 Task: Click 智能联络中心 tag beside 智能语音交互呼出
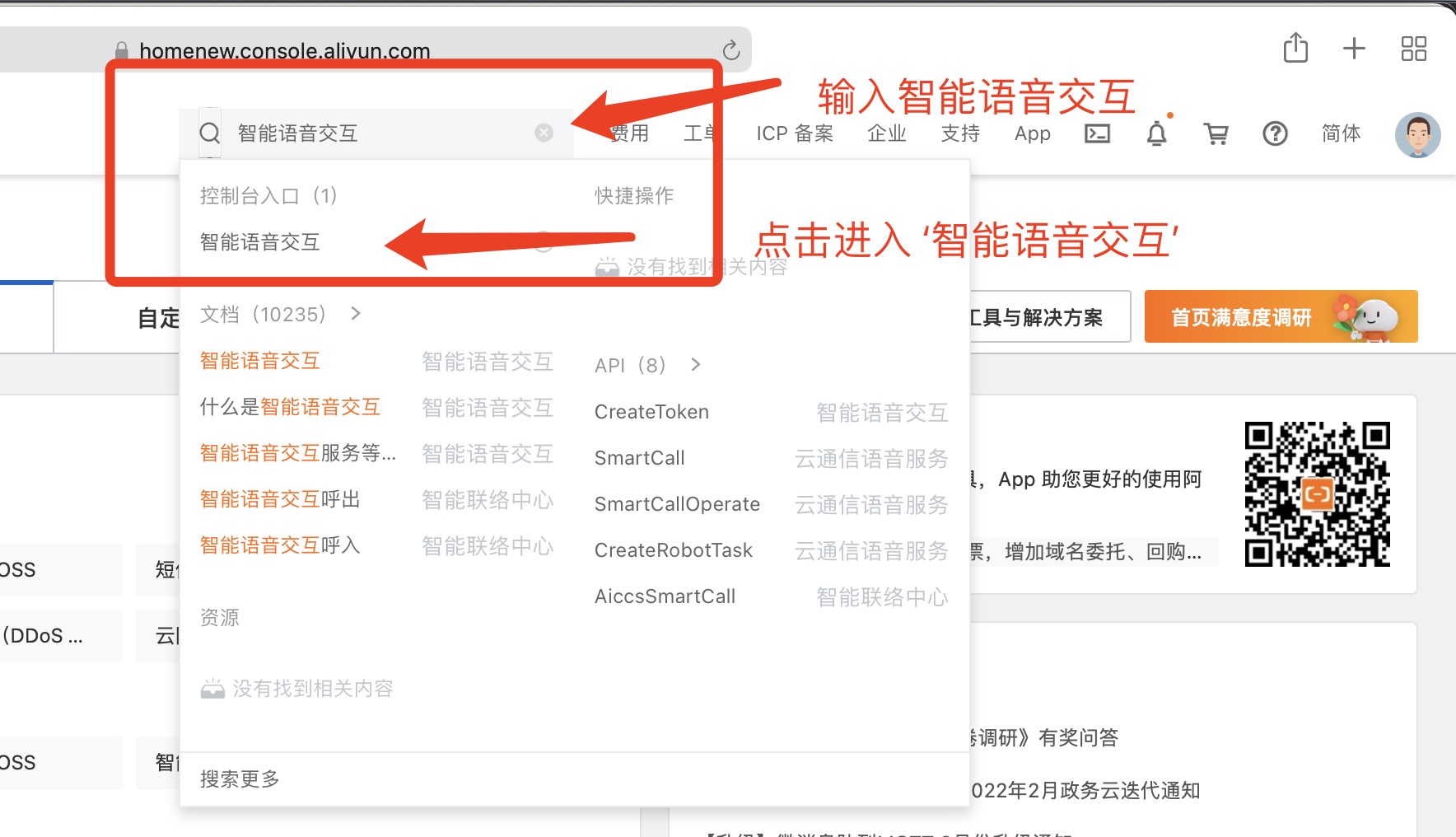[x=488, y=499]
